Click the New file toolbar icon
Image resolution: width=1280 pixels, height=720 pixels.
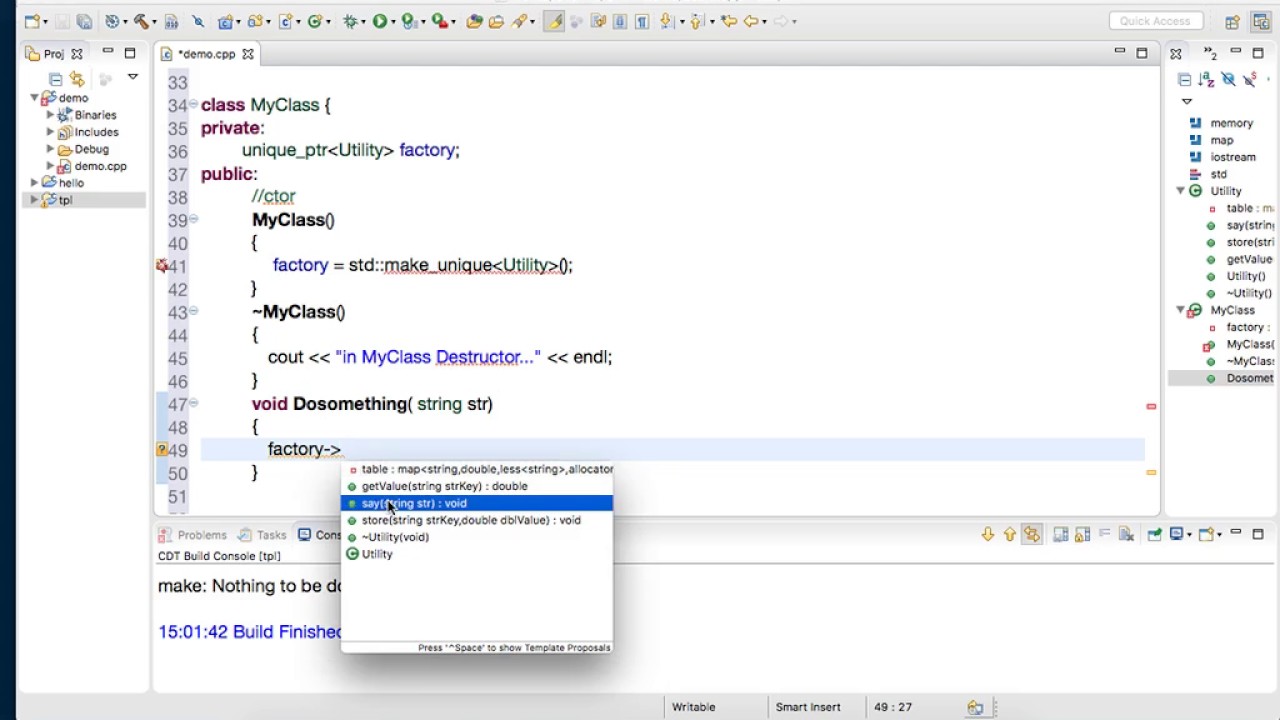[33, 21]
